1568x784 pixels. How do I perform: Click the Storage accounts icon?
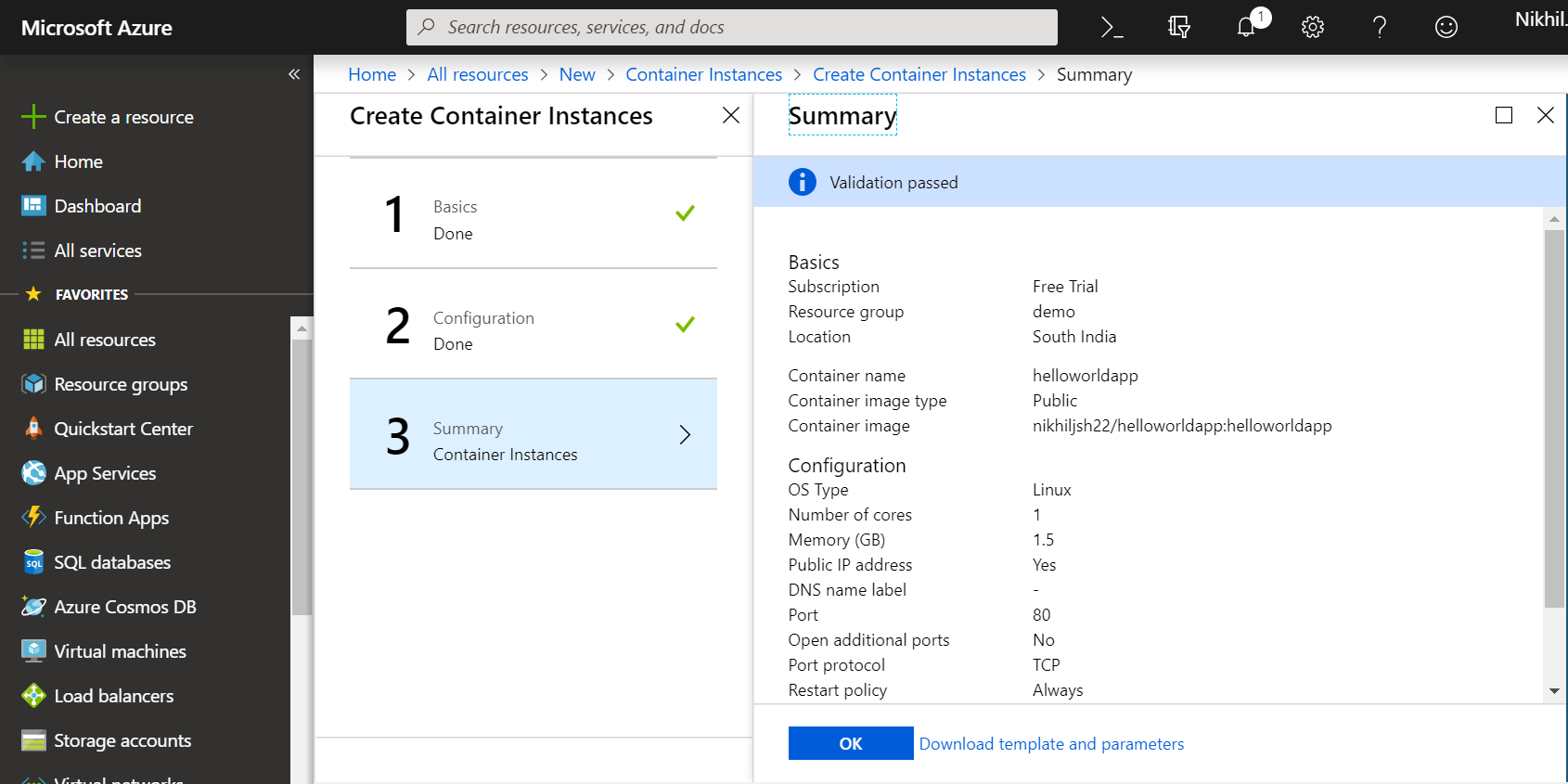point(33,740)
